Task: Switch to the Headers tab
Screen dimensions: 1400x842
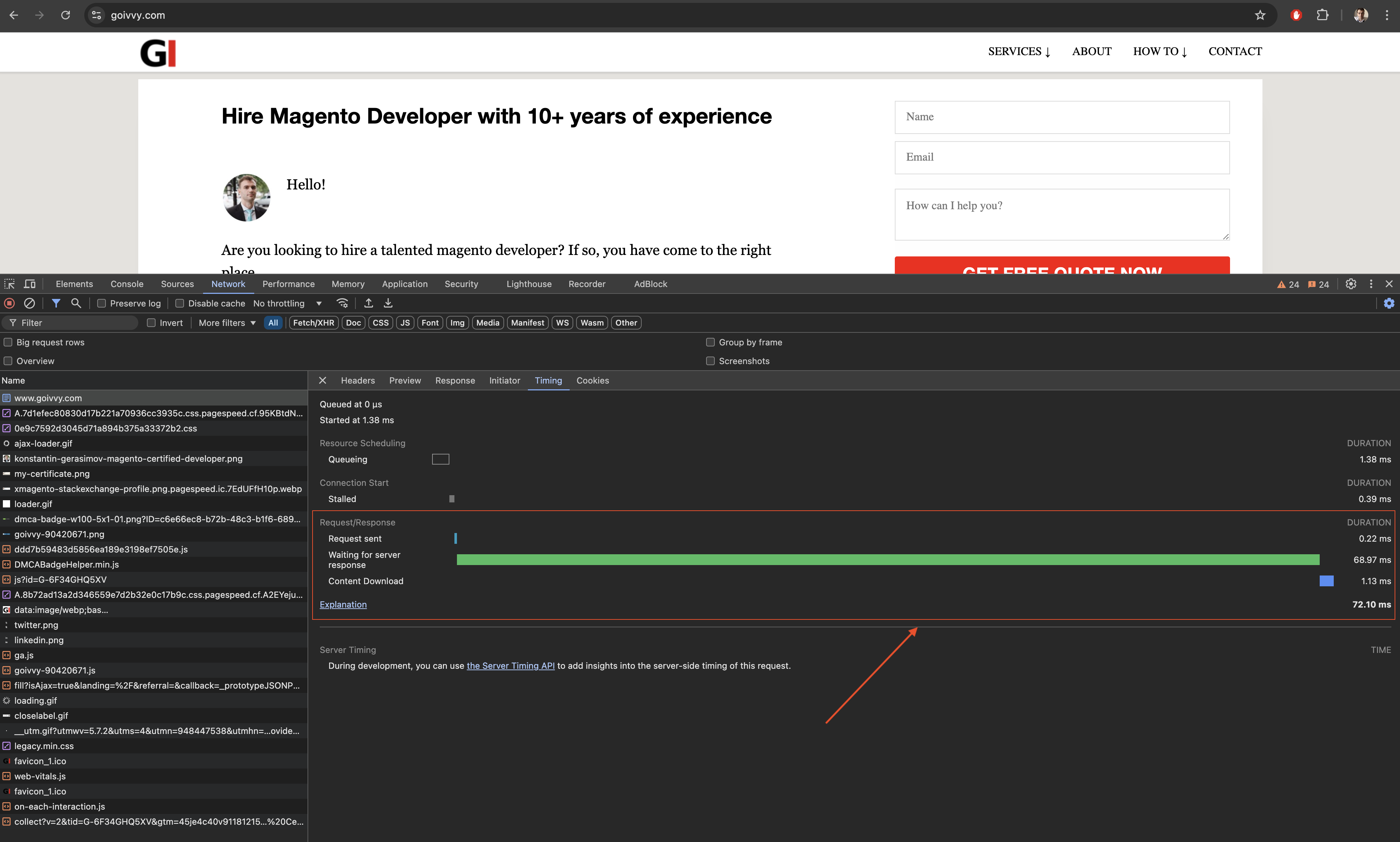Action: (x=357, y=380)
